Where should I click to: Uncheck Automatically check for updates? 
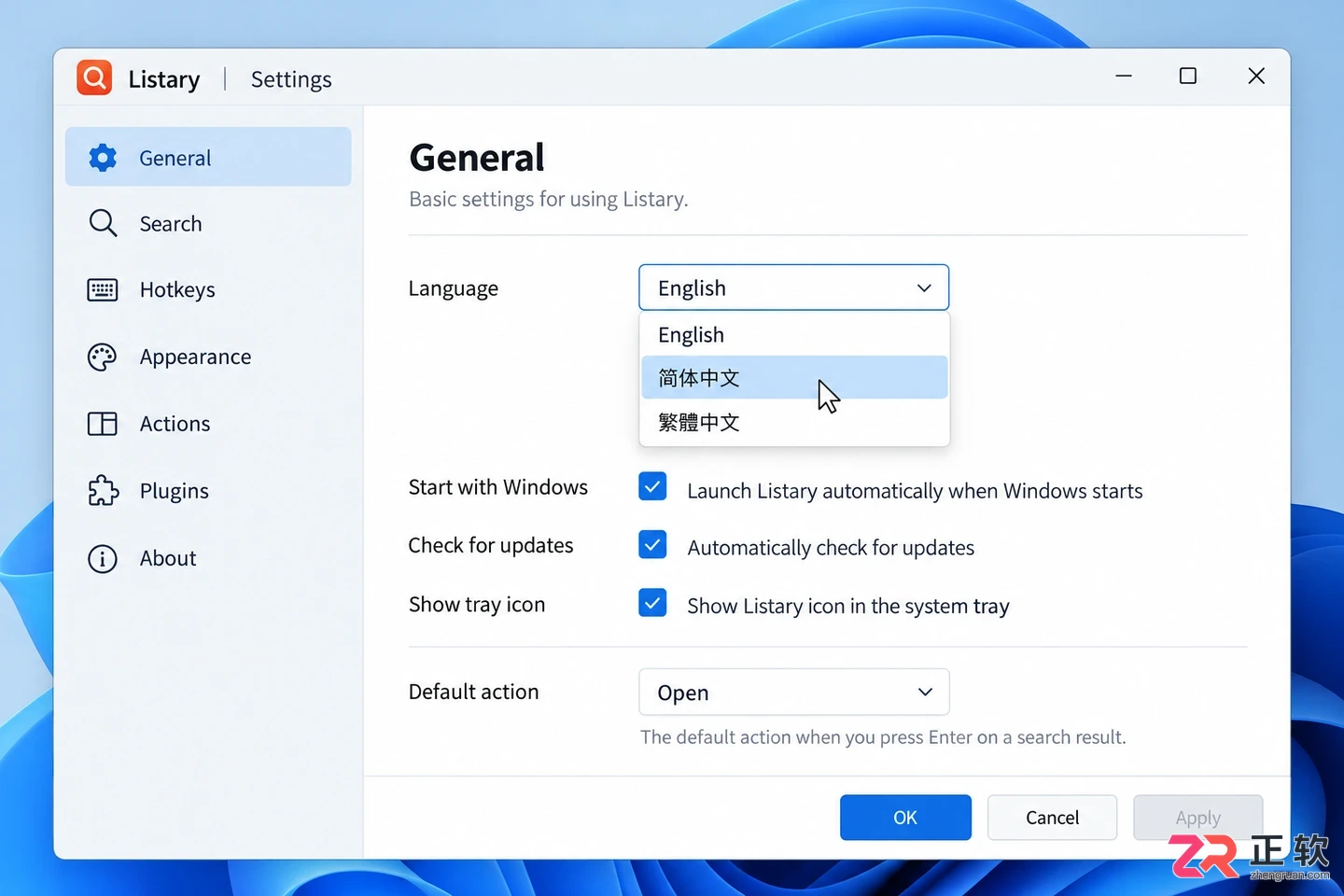652,545
